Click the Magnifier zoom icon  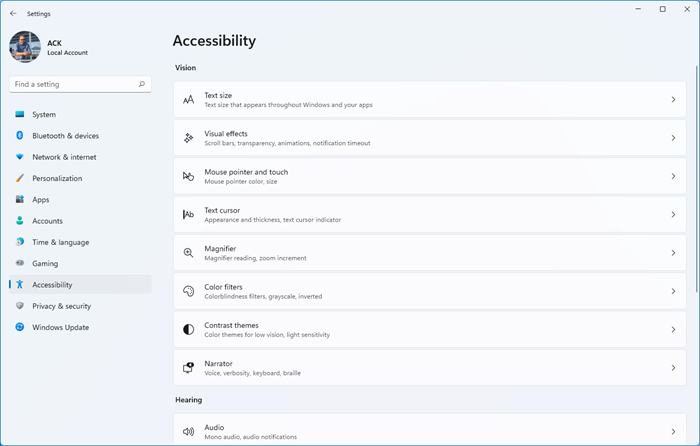188,253
